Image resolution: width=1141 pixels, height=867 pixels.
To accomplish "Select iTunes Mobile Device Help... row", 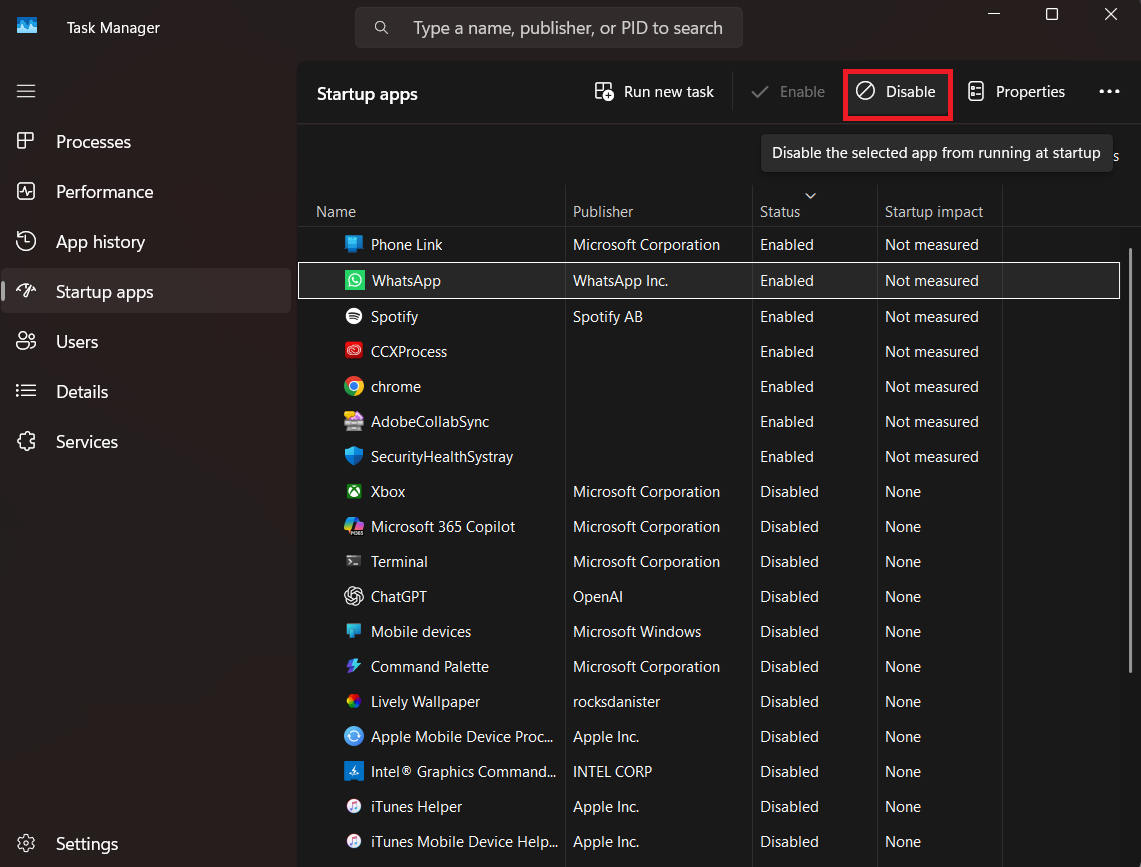I will pos(709,841).
